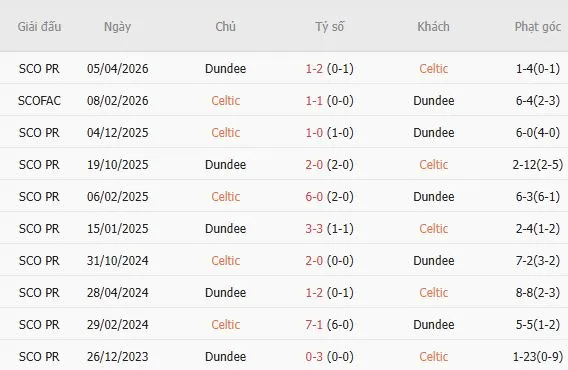
Task: Open Dundee link in 05/04/2026 row
Action: click(x=225, y=68)
